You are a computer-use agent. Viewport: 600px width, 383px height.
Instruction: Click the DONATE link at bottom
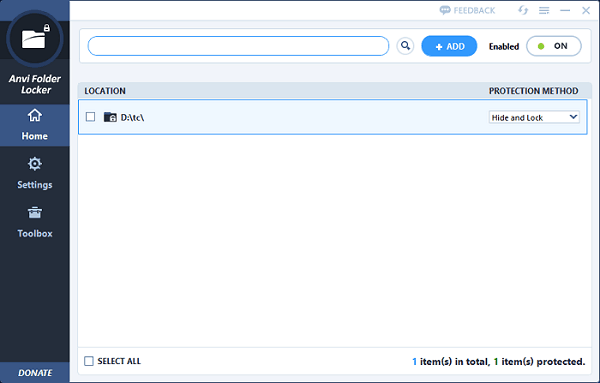35,373
